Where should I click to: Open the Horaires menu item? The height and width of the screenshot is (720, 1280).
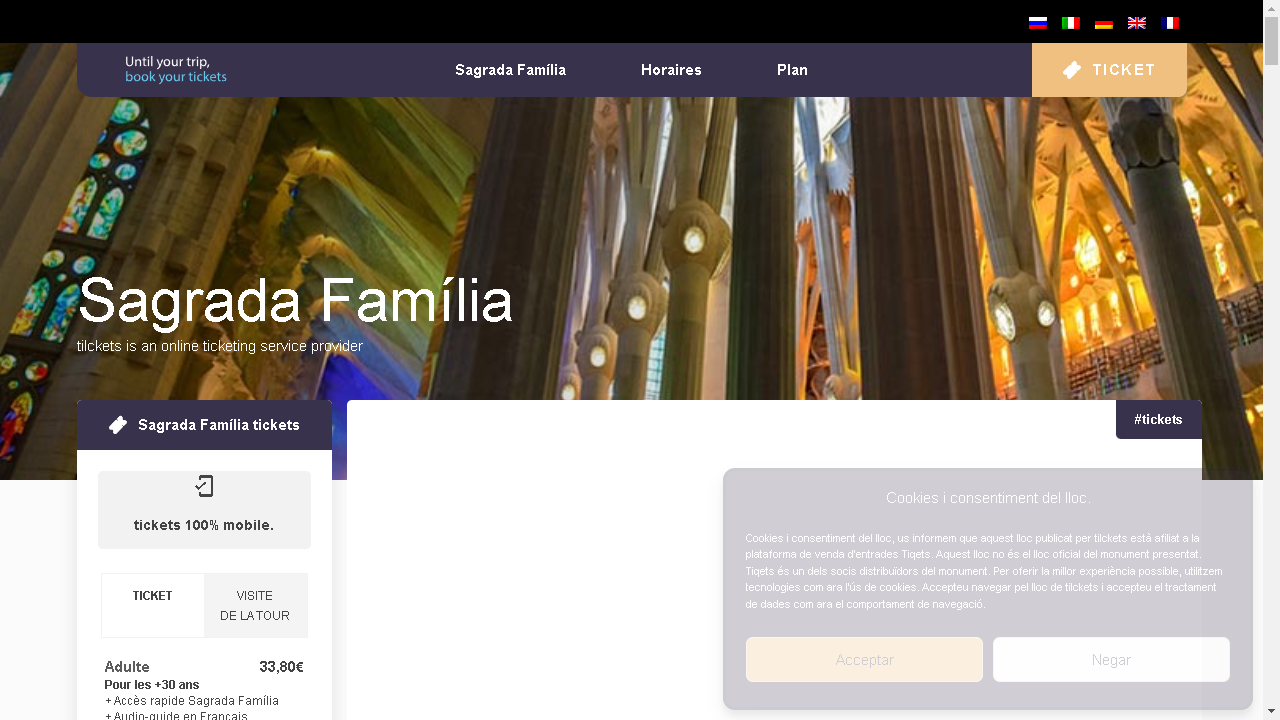tap(671, 70)
